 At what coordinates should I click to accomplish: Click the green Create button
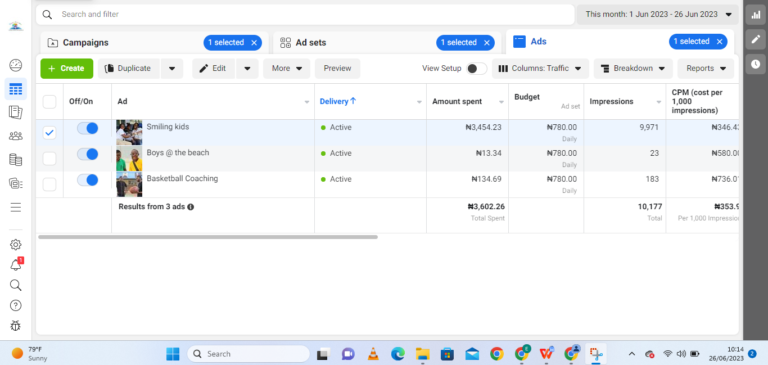click(x=67, y=69)
